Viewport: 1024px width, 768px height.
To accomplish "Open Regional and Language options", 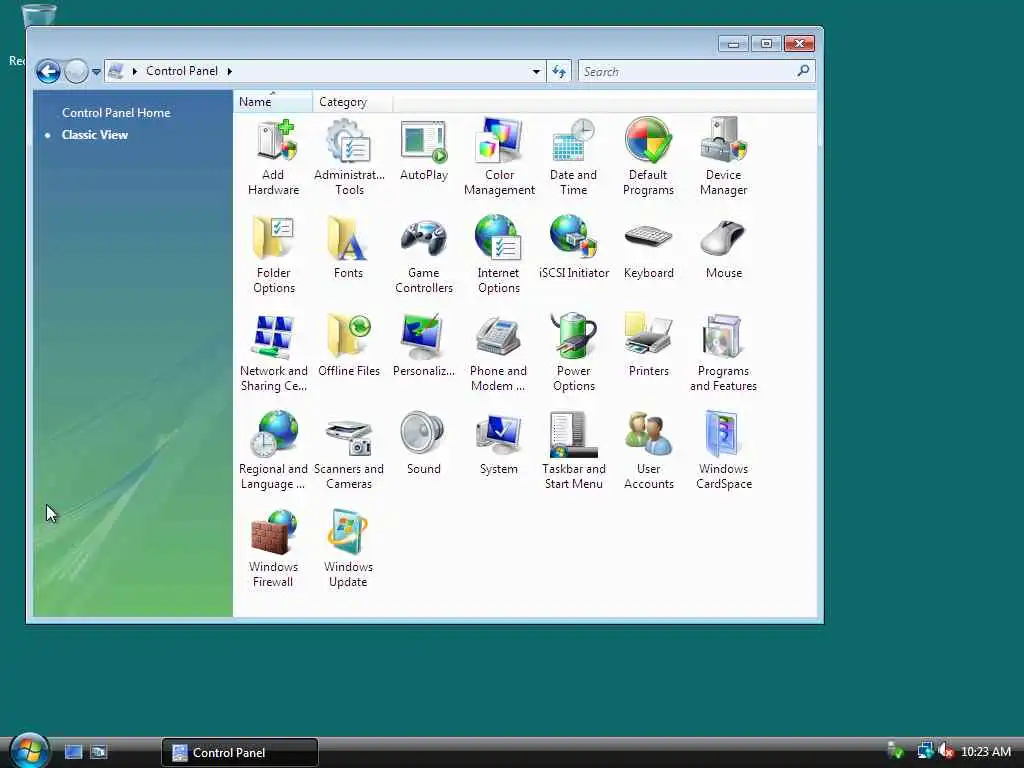I will [x=274, y=451].
